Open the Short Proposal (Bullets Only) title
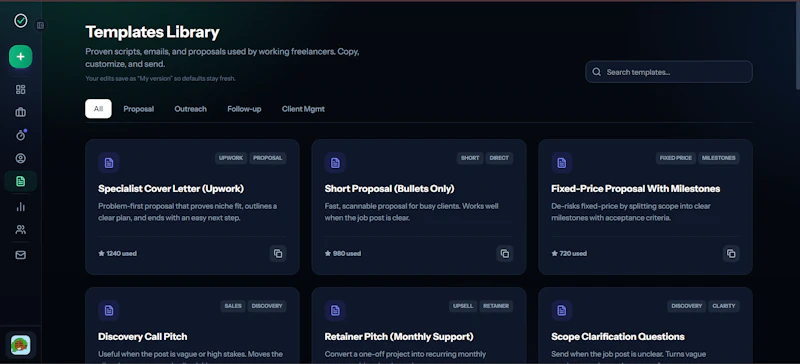The width and height of the screenshot is (800, 364). pyautogui.click(x=389, y=188)
